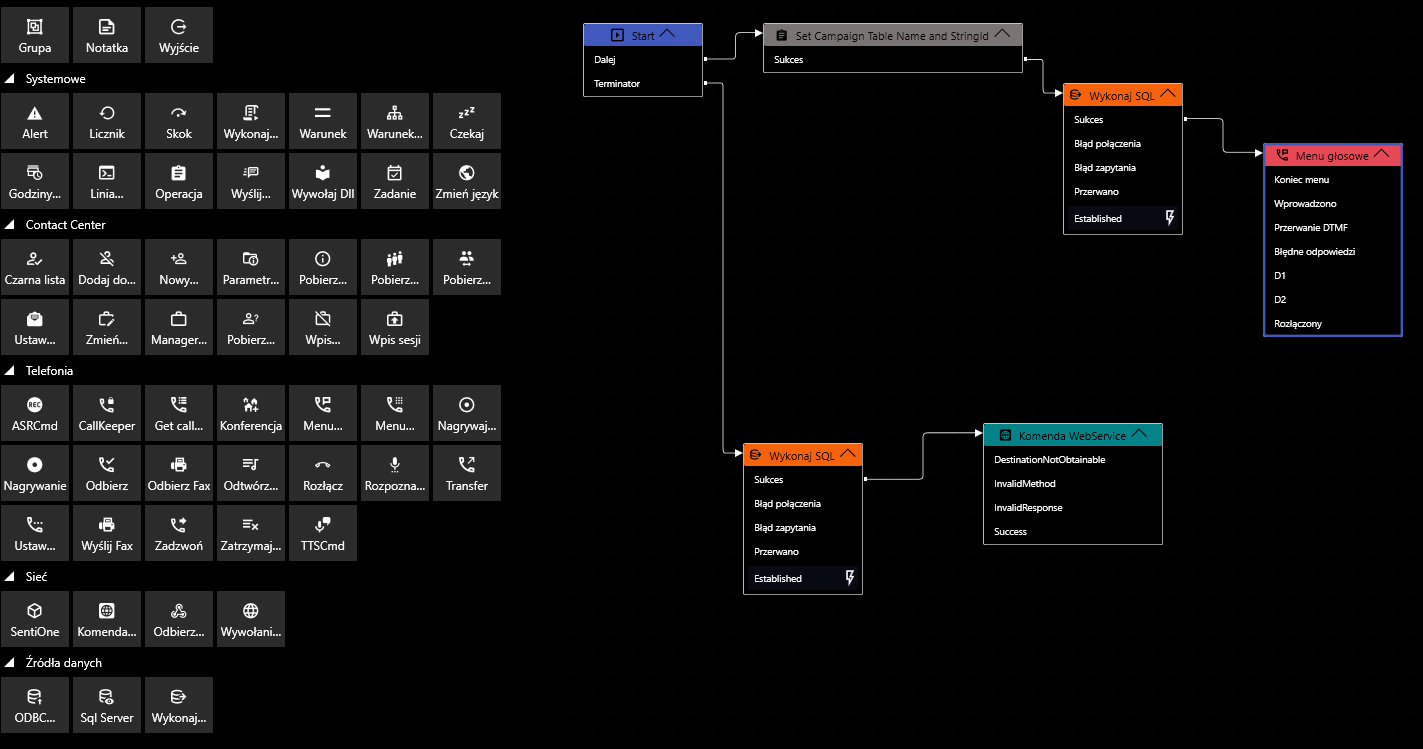Select the ASRCmd telephony tool
Viewport: 1423px width, 749px height.
[x=35, y=412]
